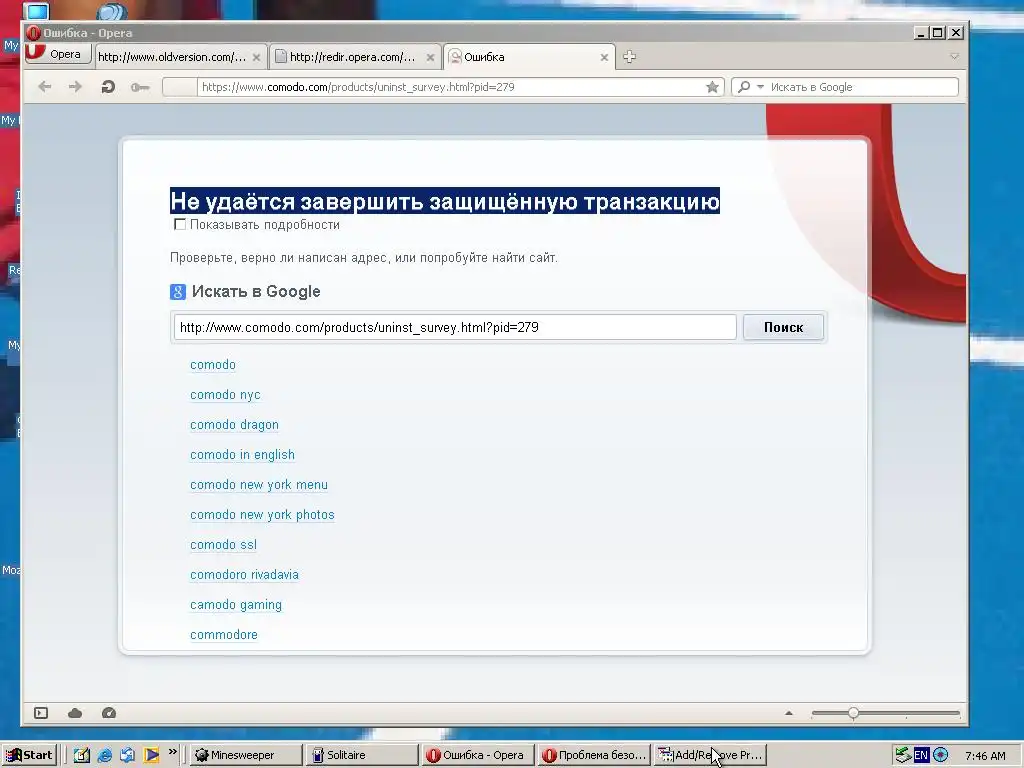Reload the page with the reload icon

[108, 87]
